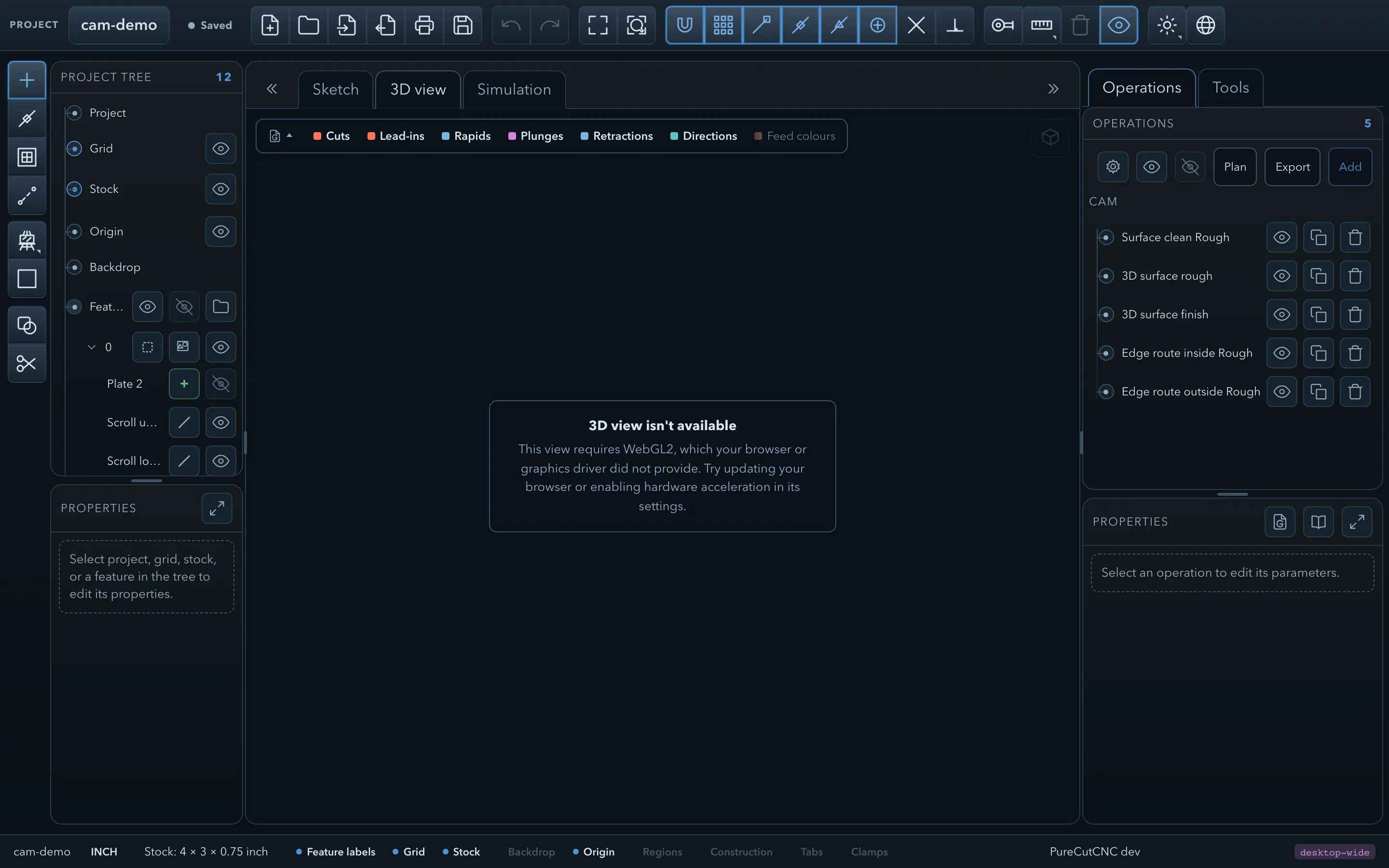
Task: Select the Operations tab
Action: coord(1142,88)
